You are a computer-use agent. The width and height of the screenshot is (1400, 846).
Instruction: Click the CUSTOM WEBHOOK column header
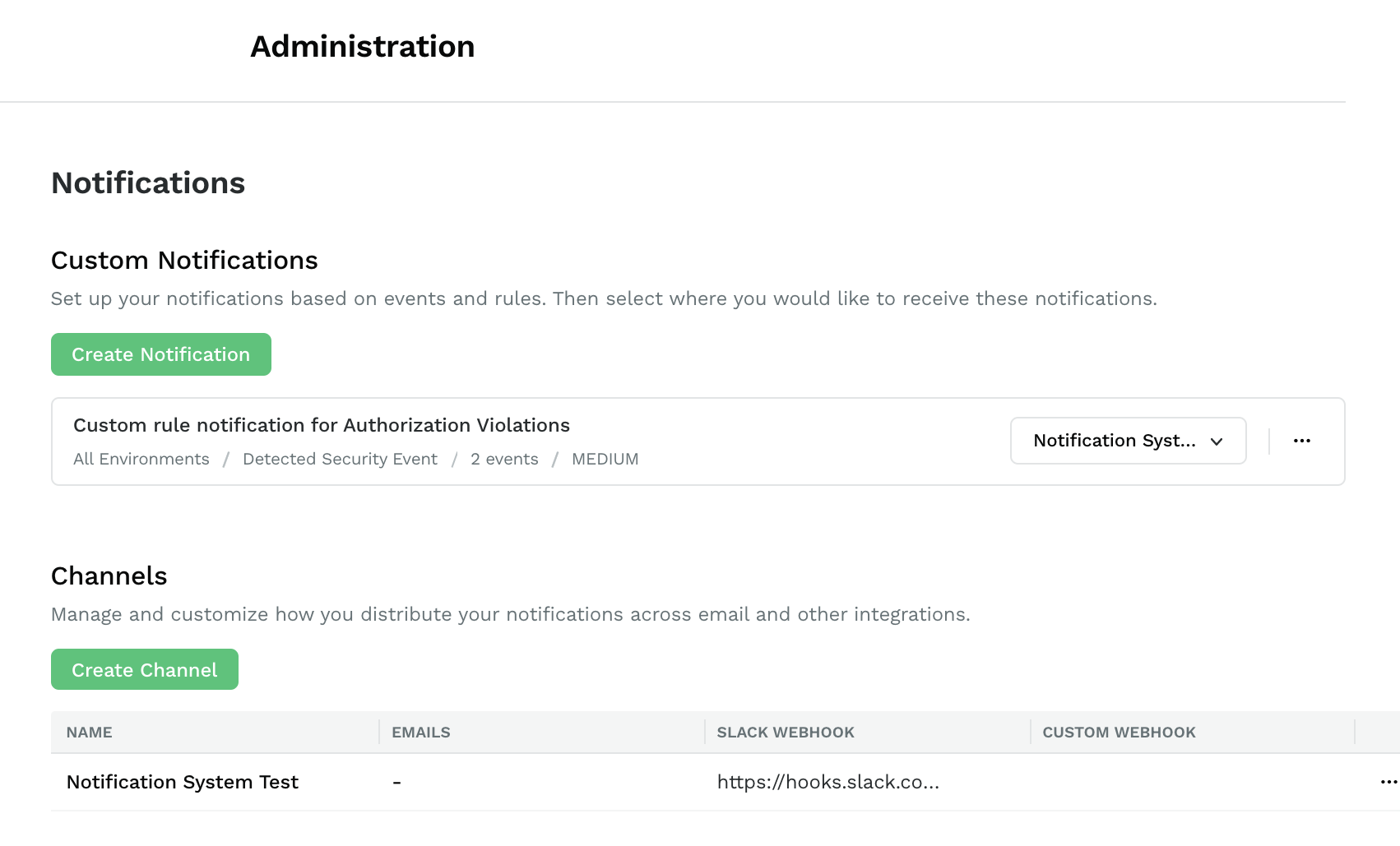click(1119, 733)
